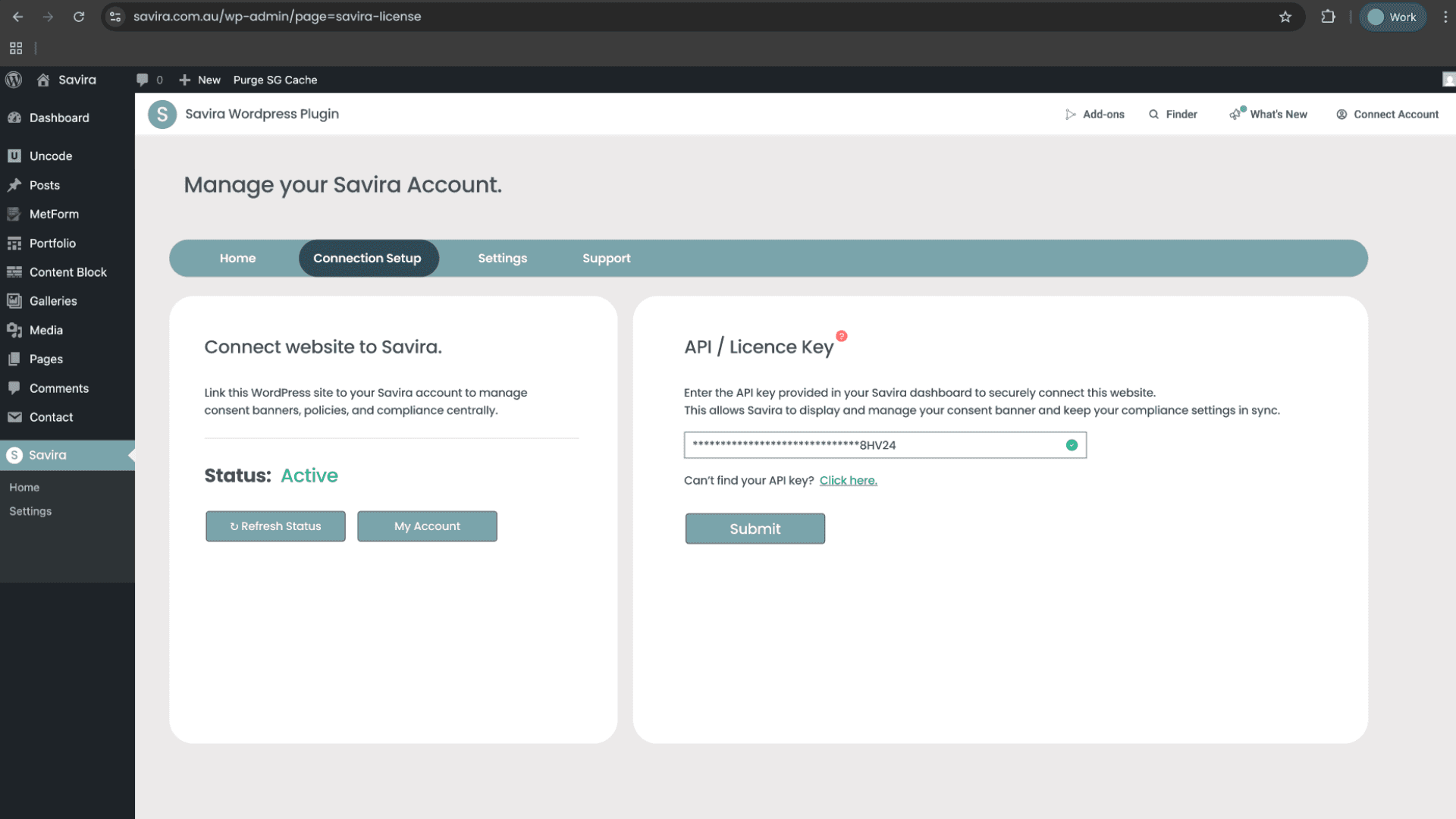Open the apps grid in the bookmarks bar
1456x819 pixels.
[x=16, y=49]
